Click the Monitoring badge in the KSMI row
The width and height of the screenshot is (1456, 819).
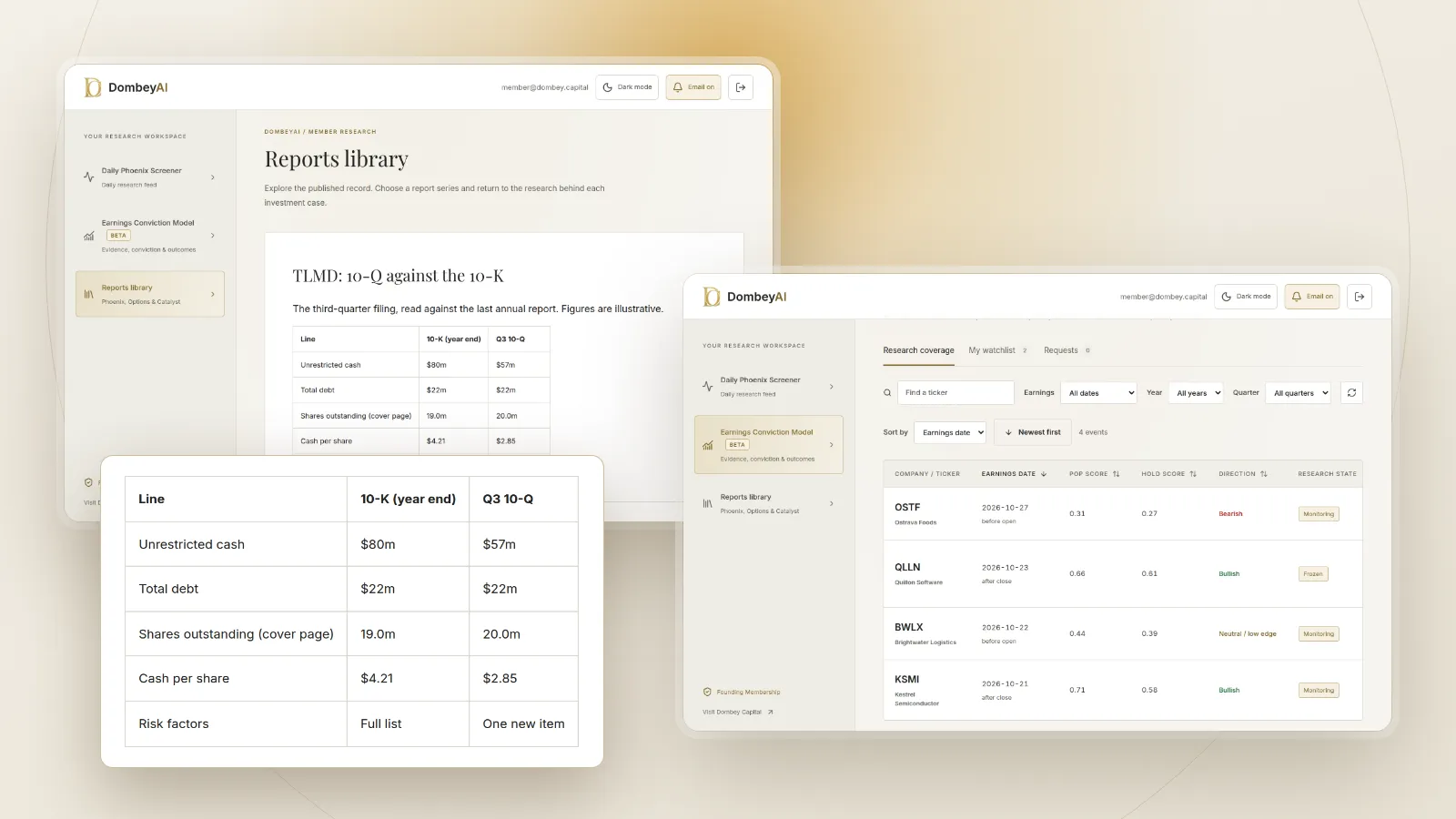(x=1319, y=691)
